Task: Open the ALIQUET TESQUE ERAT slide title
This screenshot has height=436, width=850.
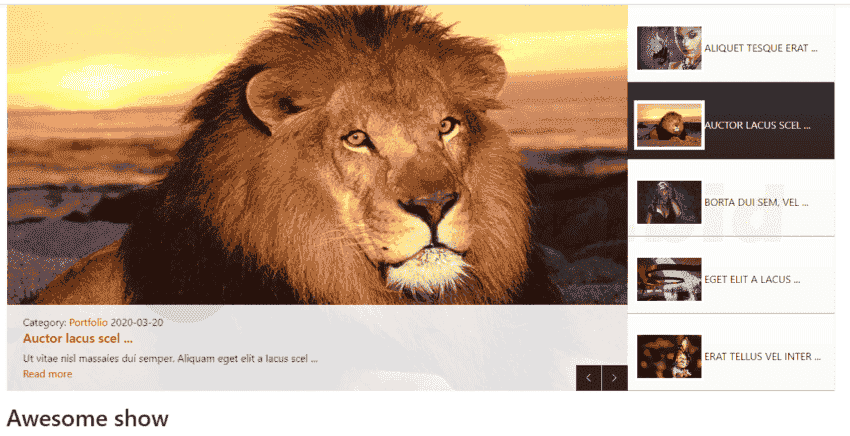Action: click(x=761, y=48)
